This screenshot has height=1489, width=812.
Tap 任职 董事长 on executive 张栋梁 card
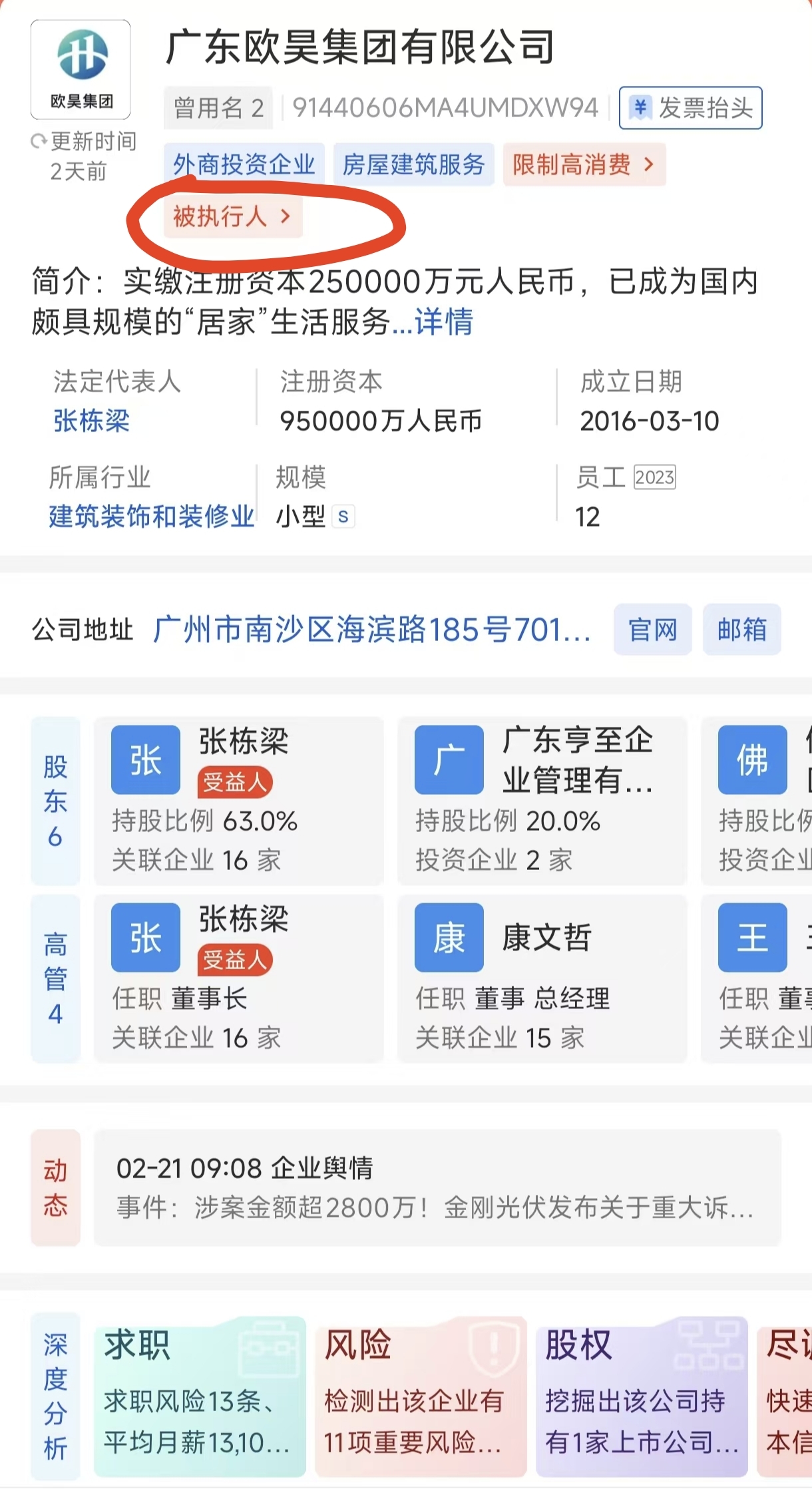180,998
